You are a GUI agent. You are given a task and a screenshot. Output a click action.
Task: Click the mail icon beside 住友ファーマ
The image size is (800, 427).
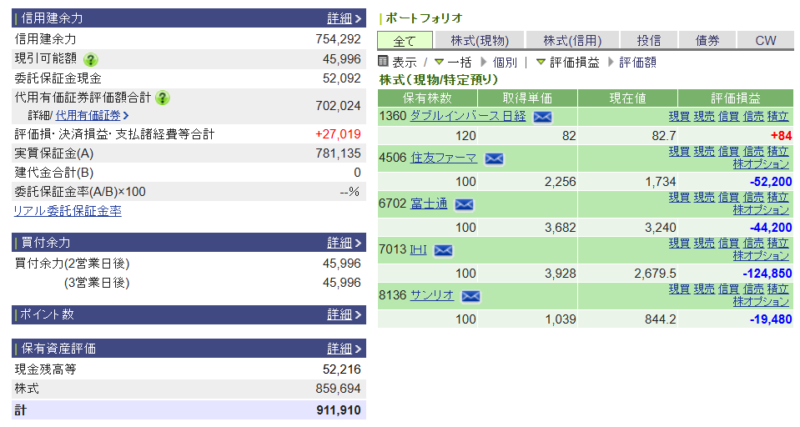(x=494, y=159)
